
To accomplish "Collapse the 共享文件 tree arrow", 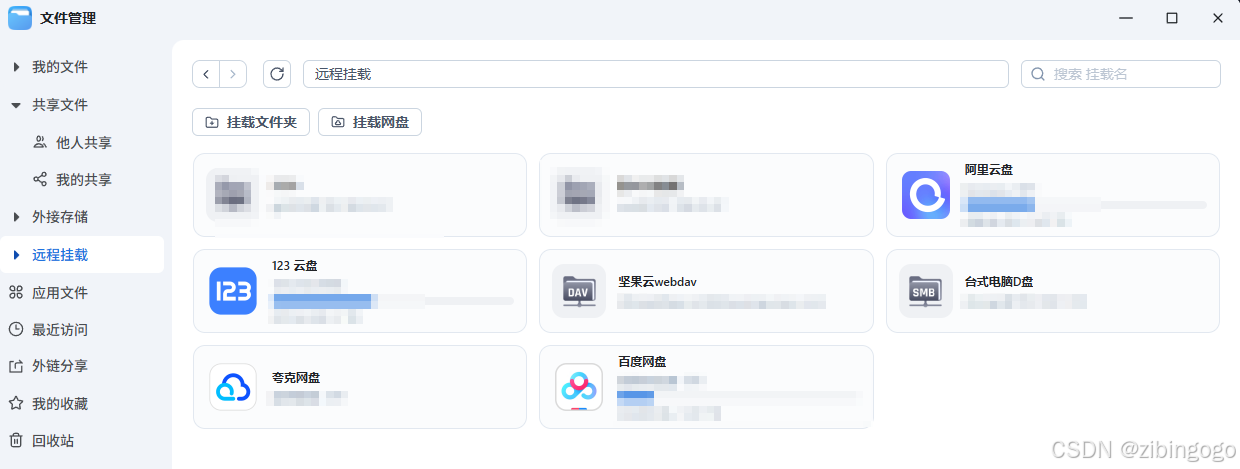I will 16,105.
